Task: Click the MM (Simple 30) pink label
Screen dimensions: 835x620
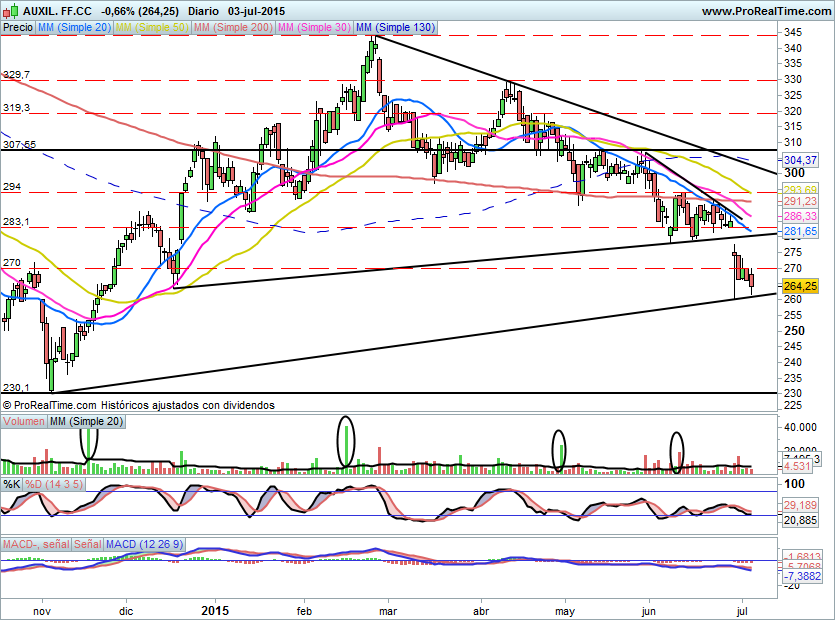Action: [x=315, y=28]
